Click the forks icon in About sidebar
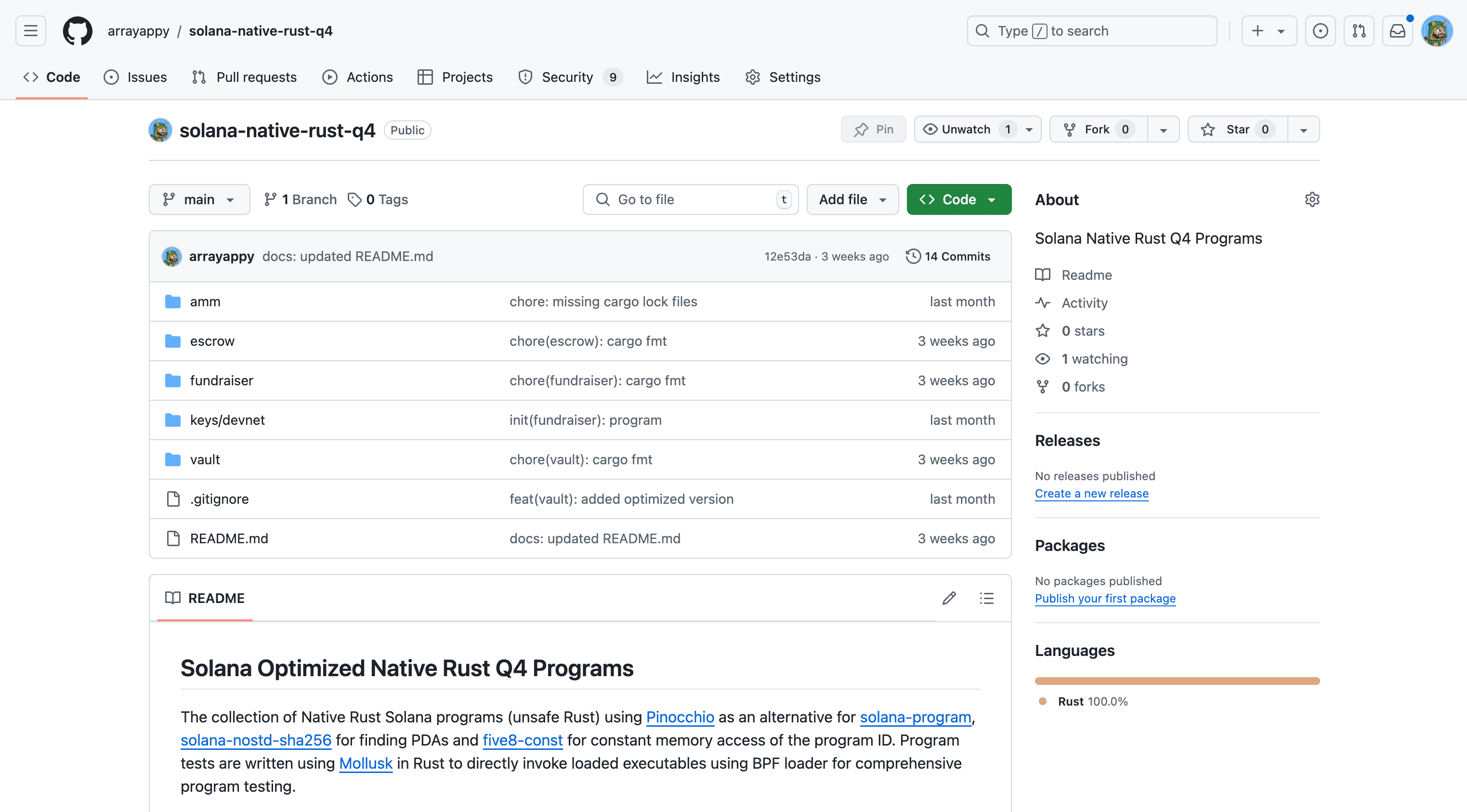The width and height of the screenshot is (1467, 812). pos(1043,386)
